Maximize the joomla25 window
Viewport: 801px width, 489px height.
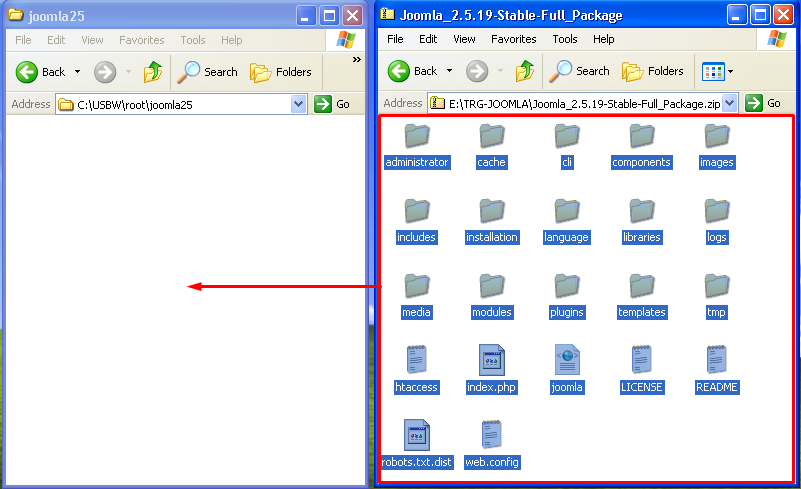tap(329, 16)
